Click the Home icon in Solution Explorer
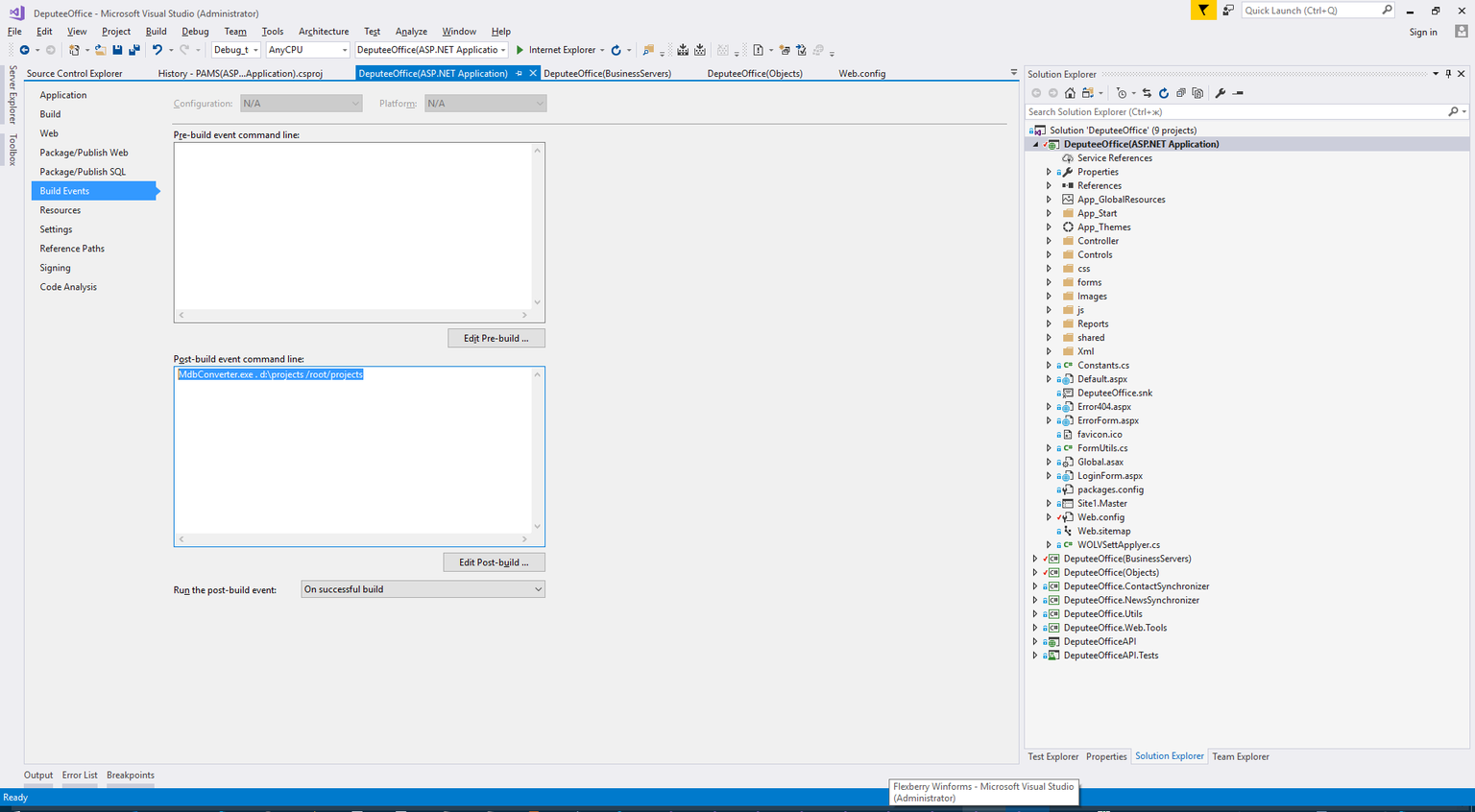 click(1070, 93)
